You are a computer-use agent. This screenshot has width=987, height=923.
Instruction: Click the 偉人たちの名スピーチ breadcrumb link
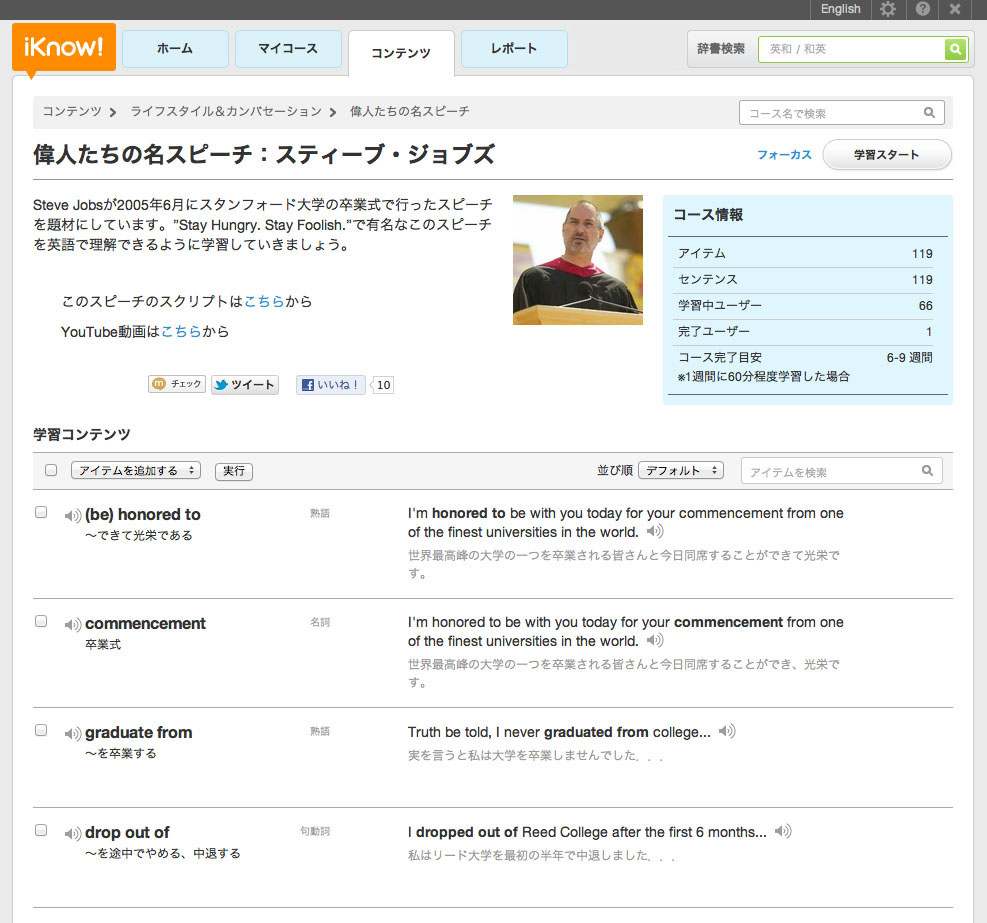[410, 111]
